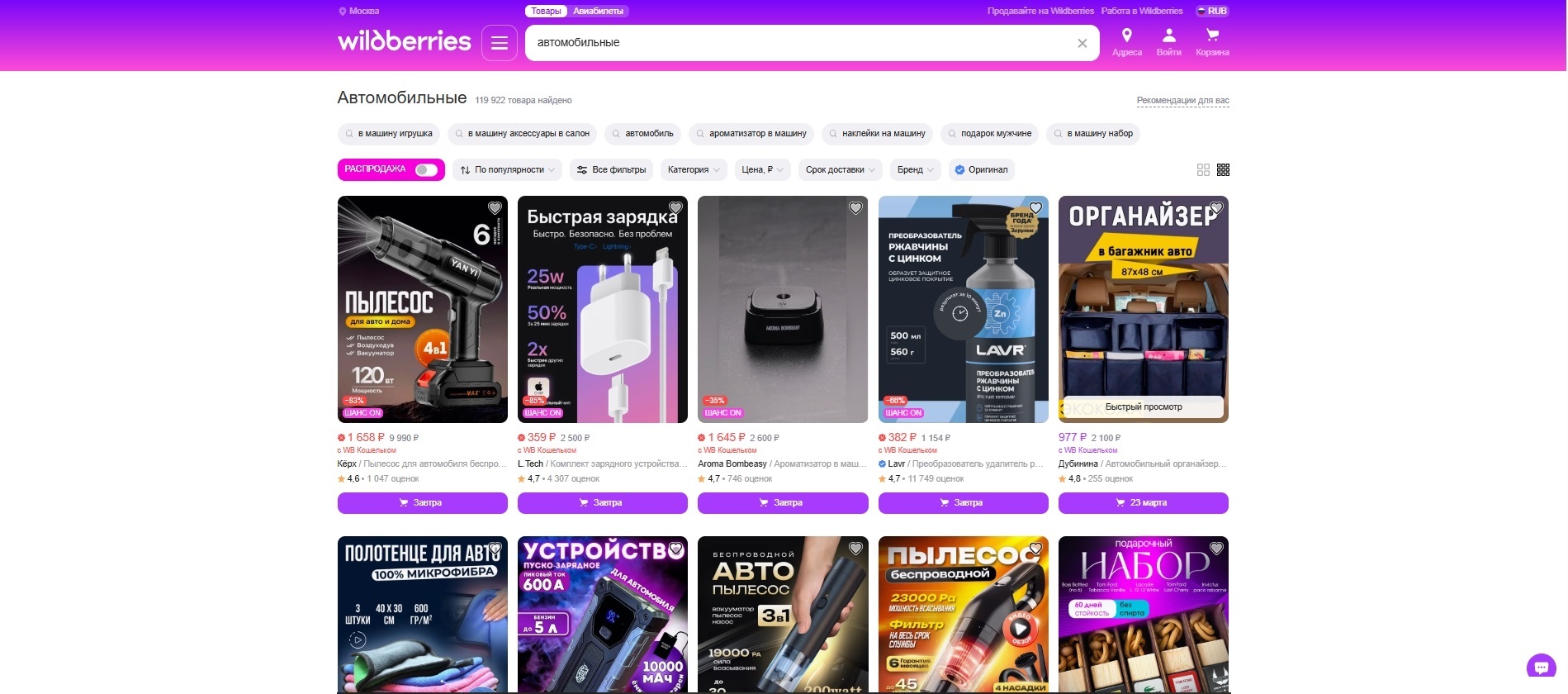Expand the Бренд dropdown
1568x694 pixels.
coord(915,169)
